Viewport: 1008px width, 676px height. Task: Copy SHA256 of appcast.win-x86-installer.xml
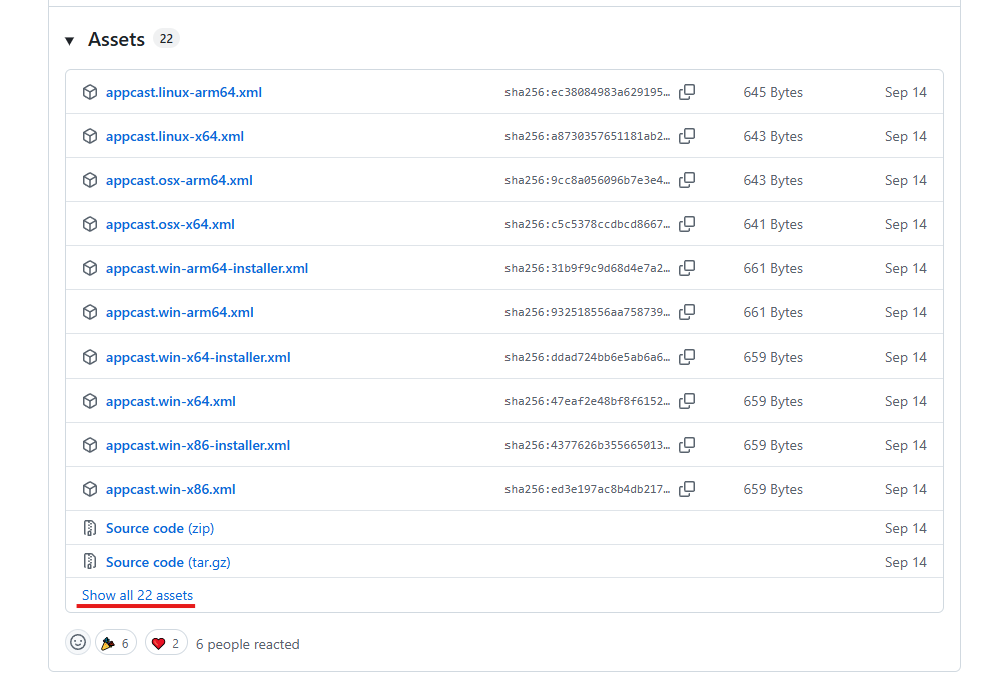pyautogui.click(x=687, y=445)
